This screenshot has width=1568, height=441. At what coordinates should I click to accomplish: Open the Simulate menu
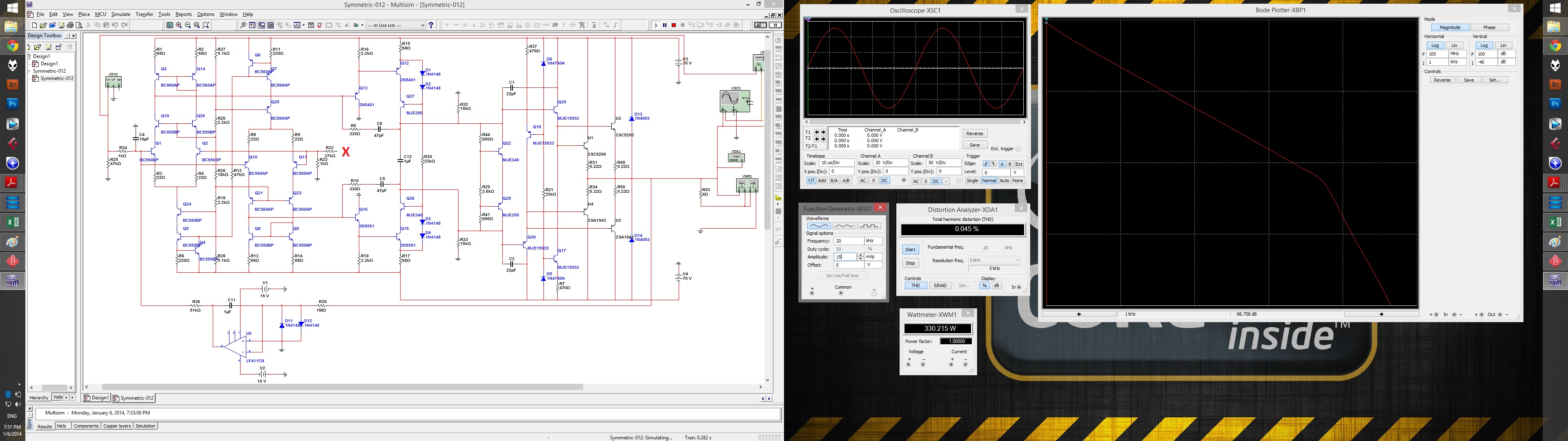(120, 14)
